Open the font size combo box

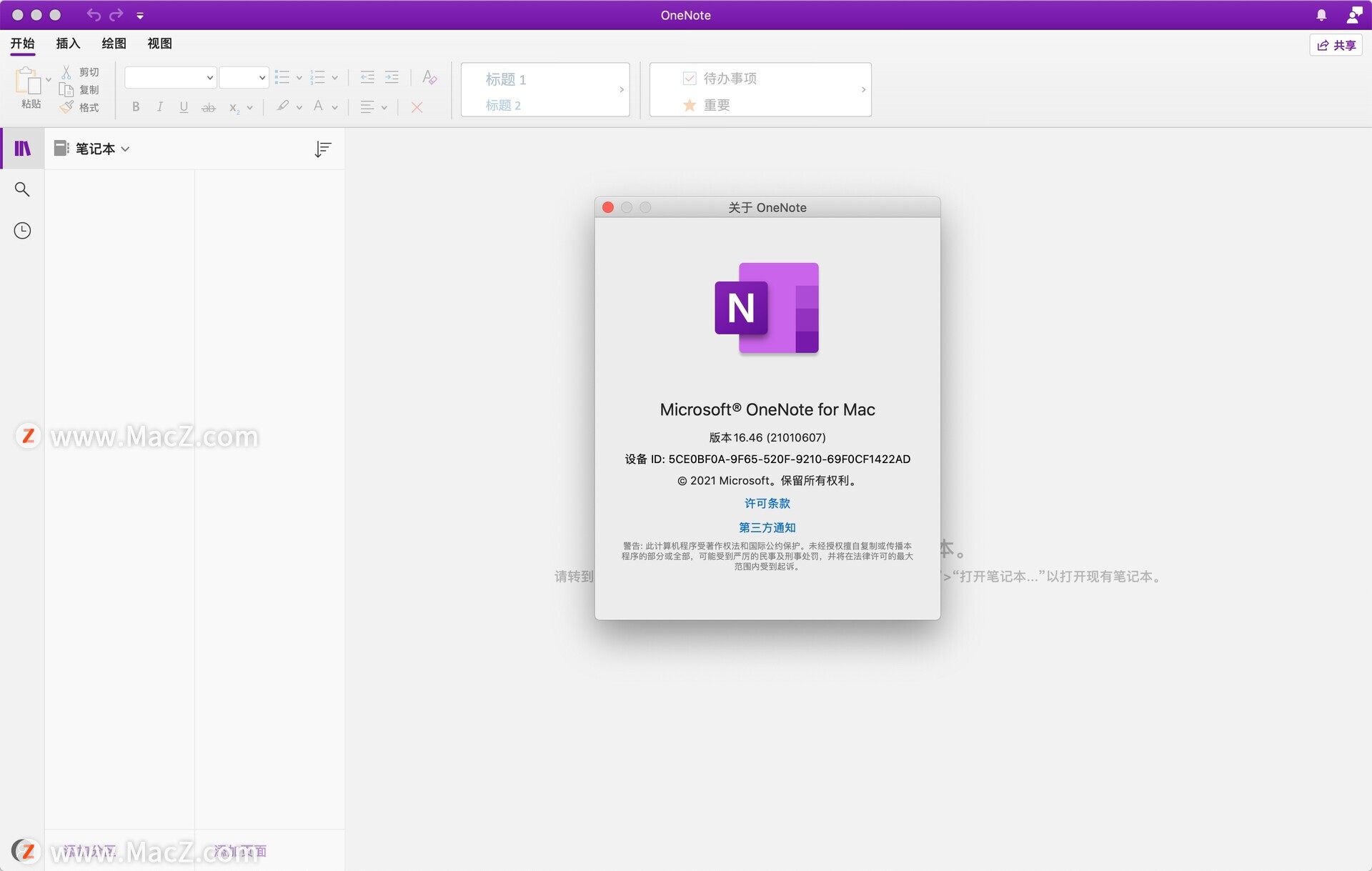(x=244, y=77)
